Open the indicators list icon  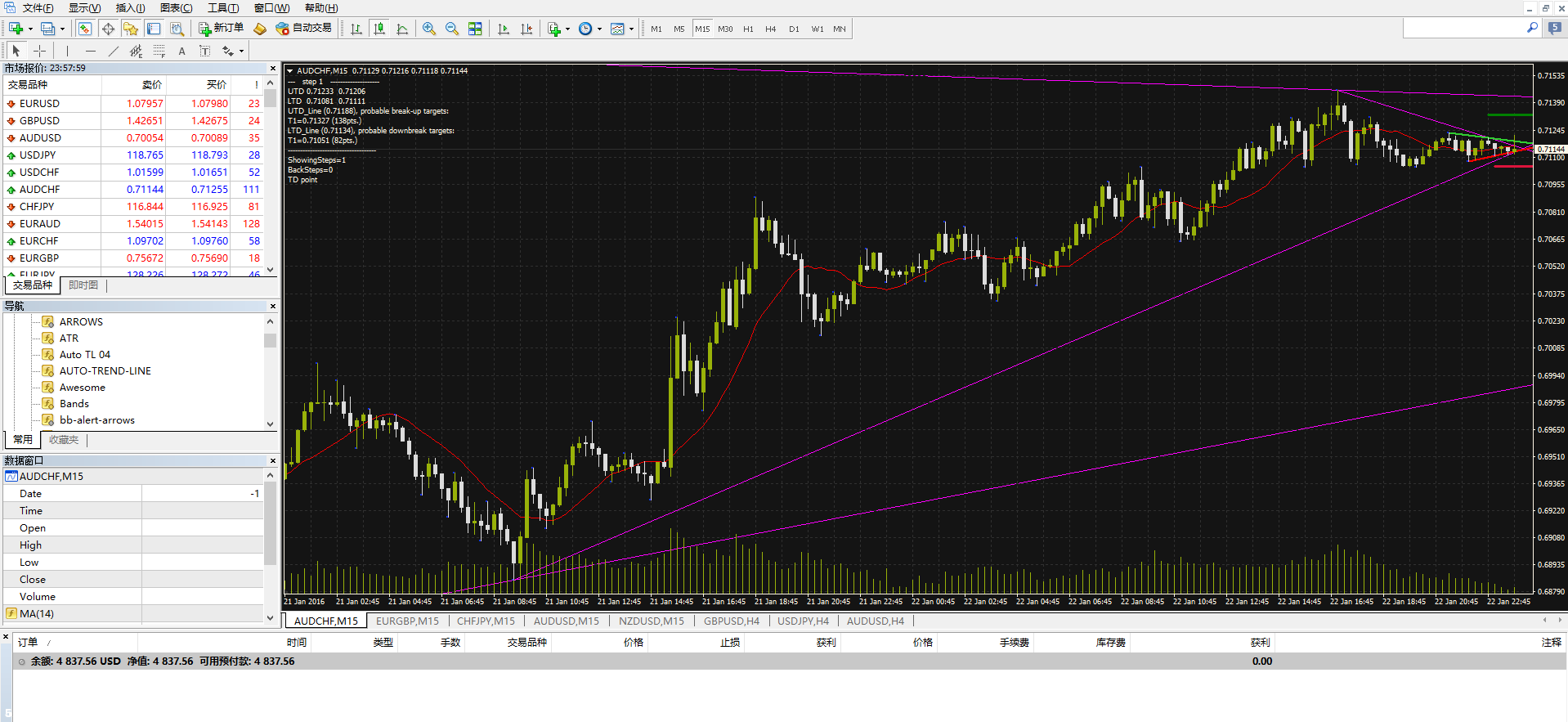[x=554, y=29]
